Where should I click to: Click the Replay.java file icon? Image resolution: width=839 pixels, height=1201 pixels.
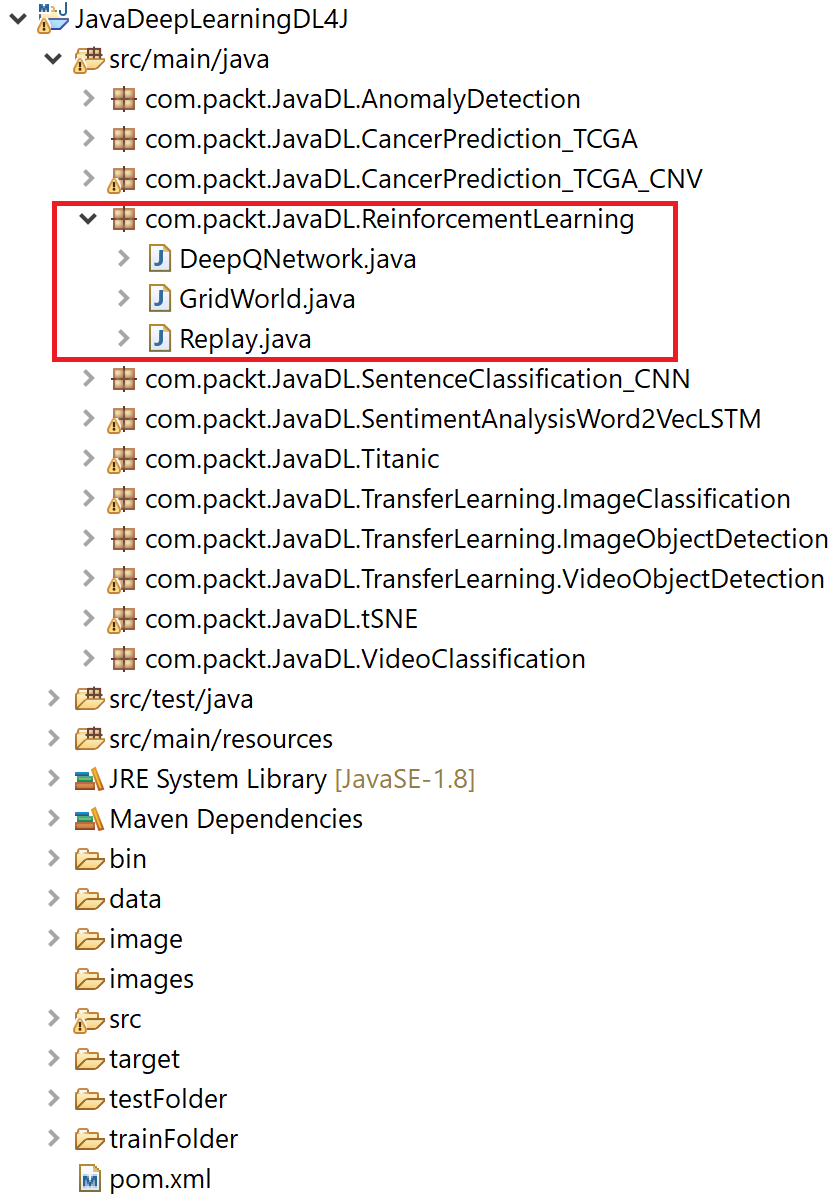[160, 339]
